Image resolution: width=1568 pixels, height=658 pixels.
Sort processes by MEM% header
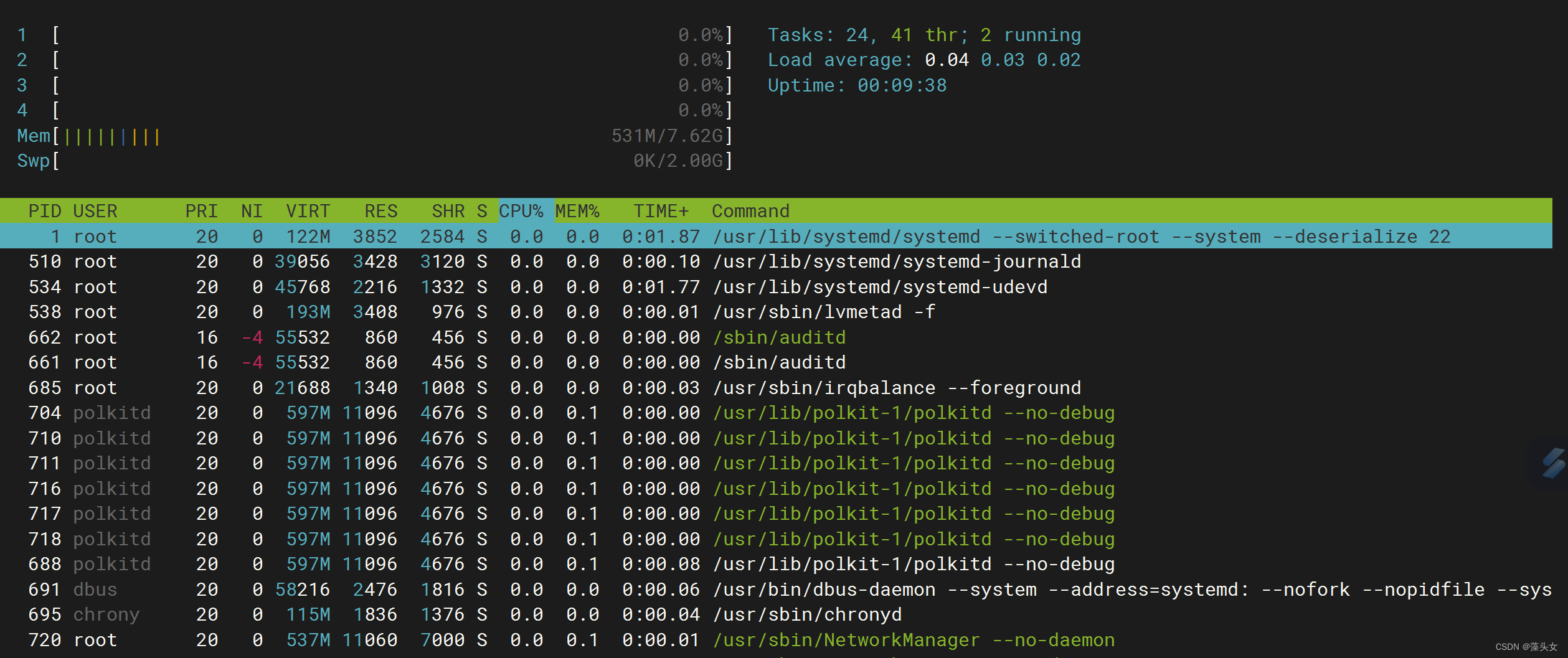pos(577,211)
